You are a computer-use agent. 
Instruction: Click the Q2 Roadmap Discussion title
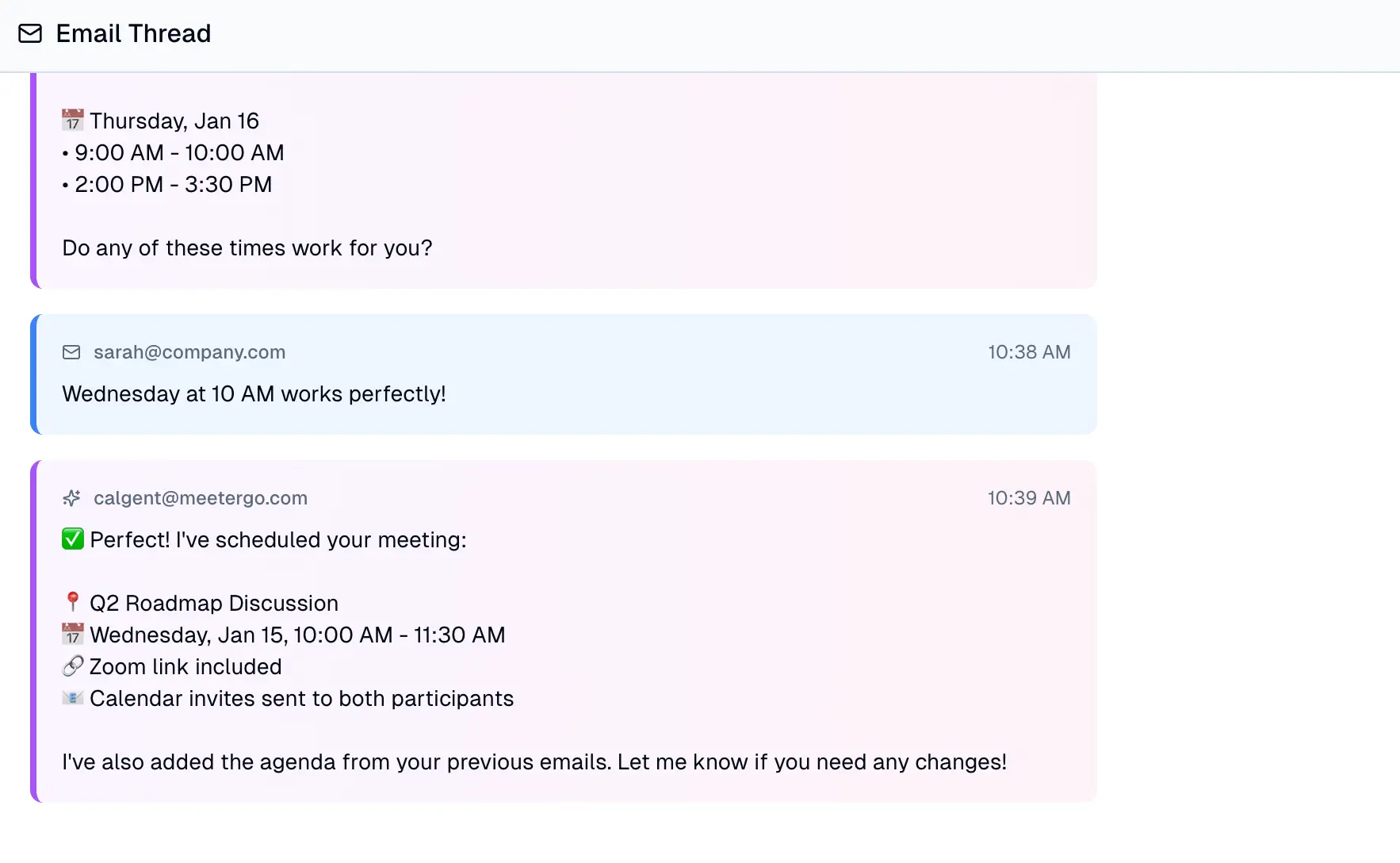coord(214,603)
